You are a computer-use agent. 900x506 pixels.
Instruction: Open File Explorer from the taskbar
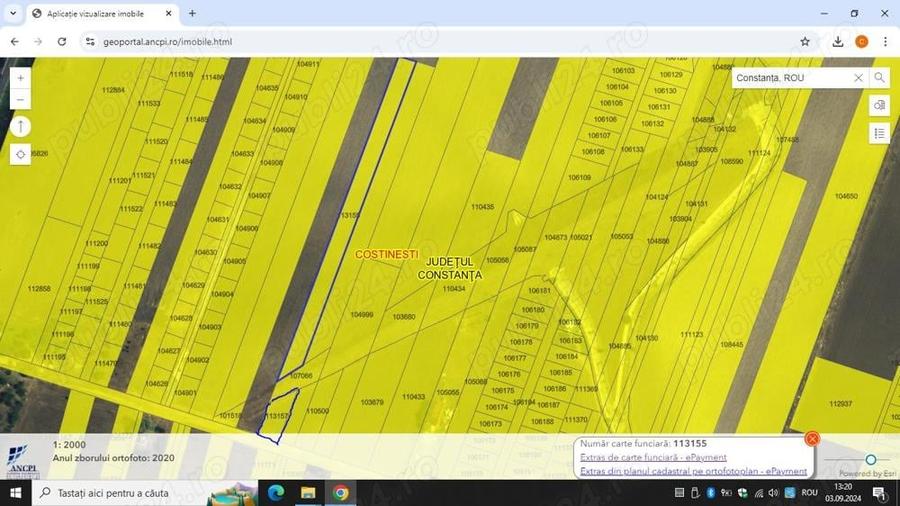308,493
